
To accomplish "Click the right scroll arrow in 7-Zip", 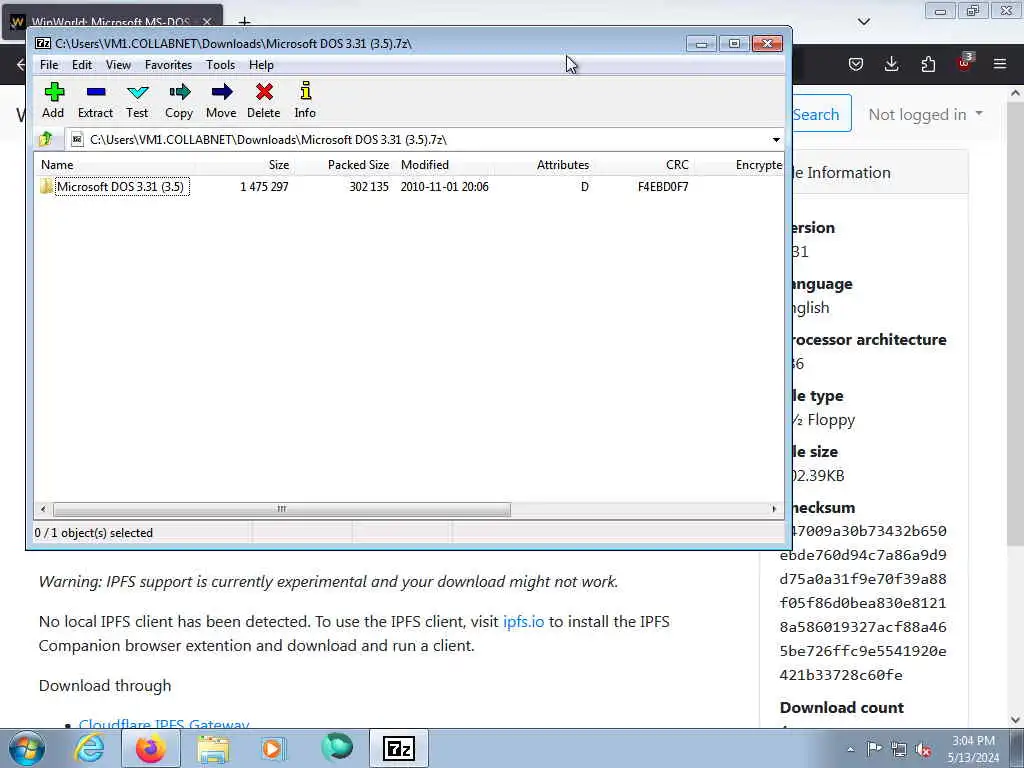I will coord(775,509).
